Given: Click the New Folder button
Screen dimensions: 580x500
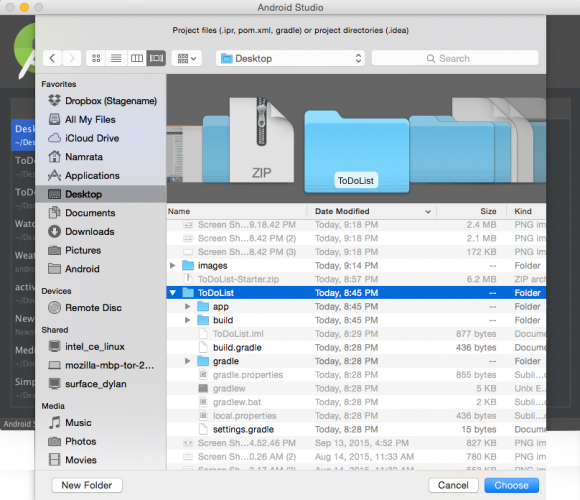Looking at the screenshot, I should [x=87, y=485].
